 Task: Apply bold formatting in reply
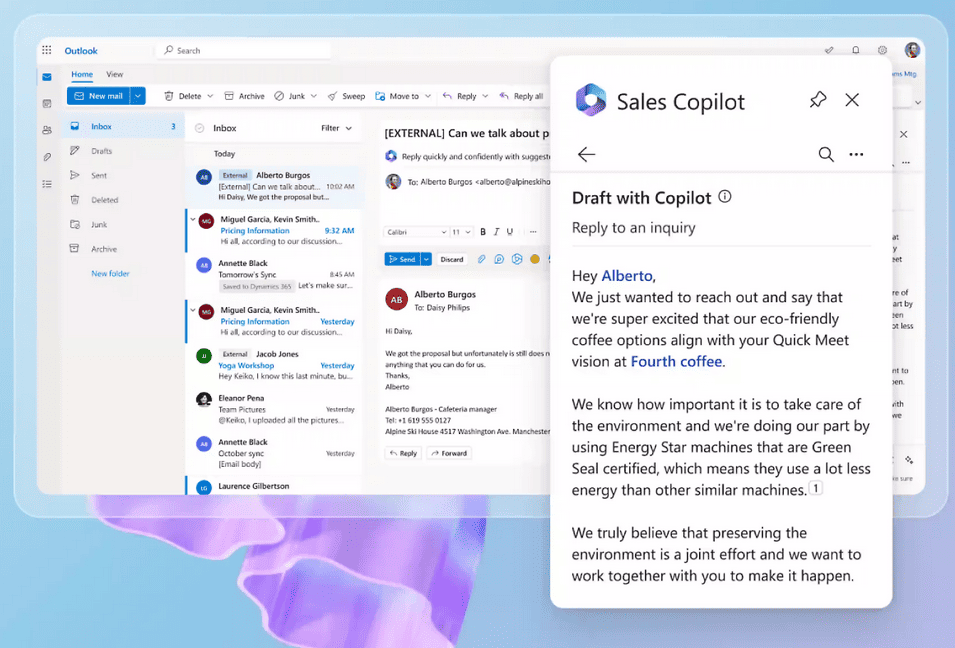483,232
